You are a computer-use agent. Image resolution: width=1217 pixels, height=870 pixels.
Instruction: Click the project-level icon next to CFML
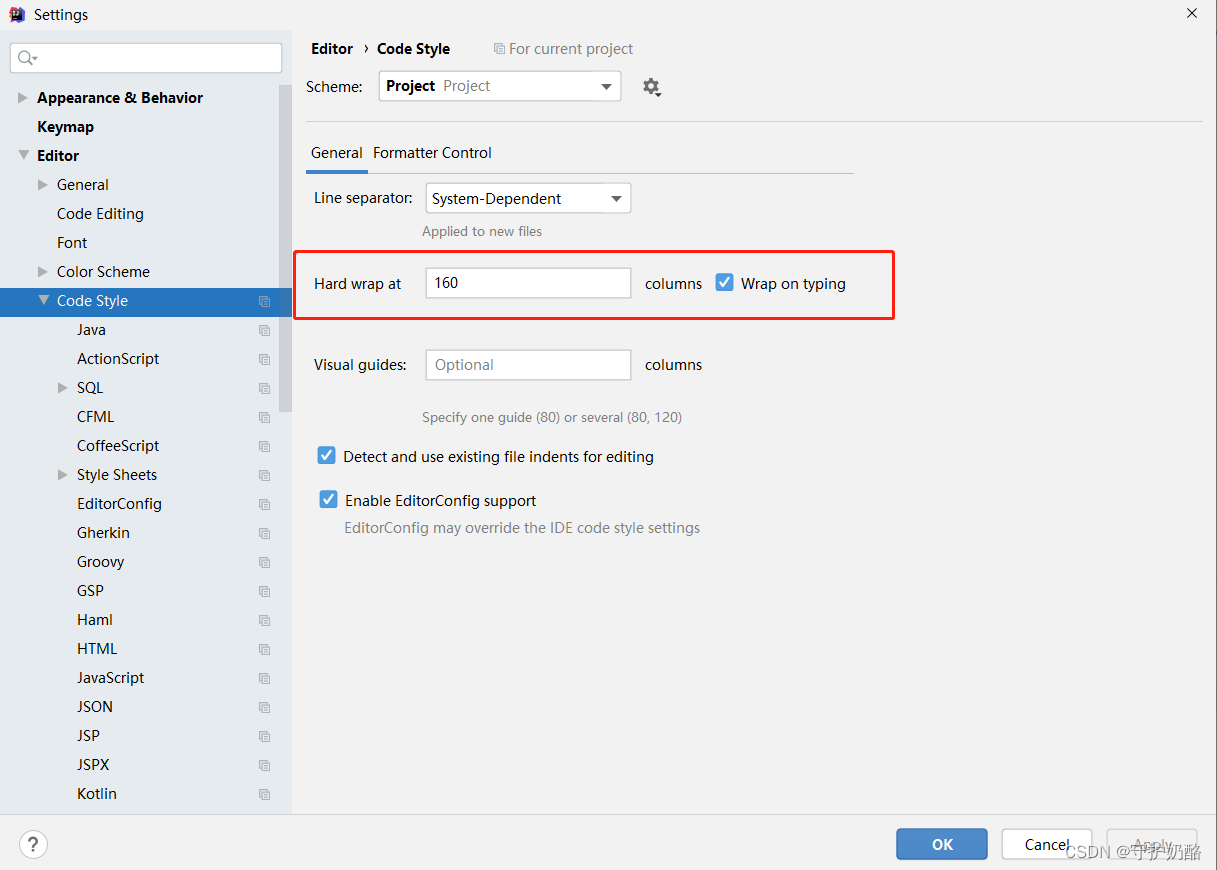(264, 417)
